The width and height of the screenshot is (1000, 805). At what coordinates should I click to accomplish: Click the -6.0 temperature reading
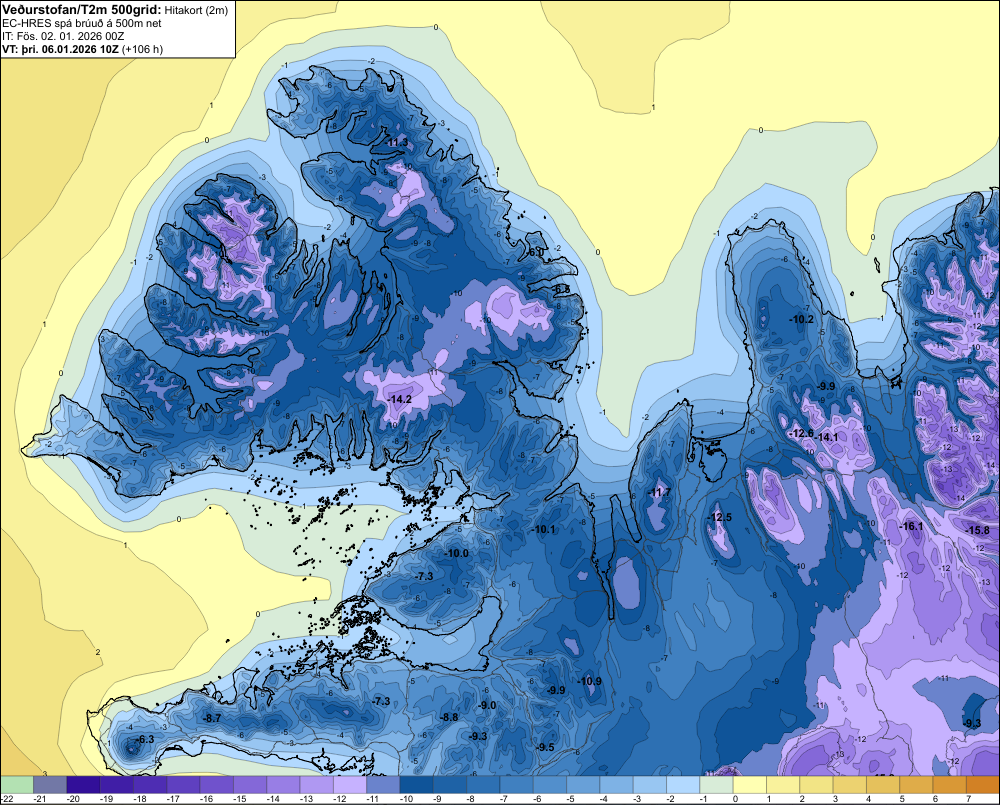coord(536,252)
